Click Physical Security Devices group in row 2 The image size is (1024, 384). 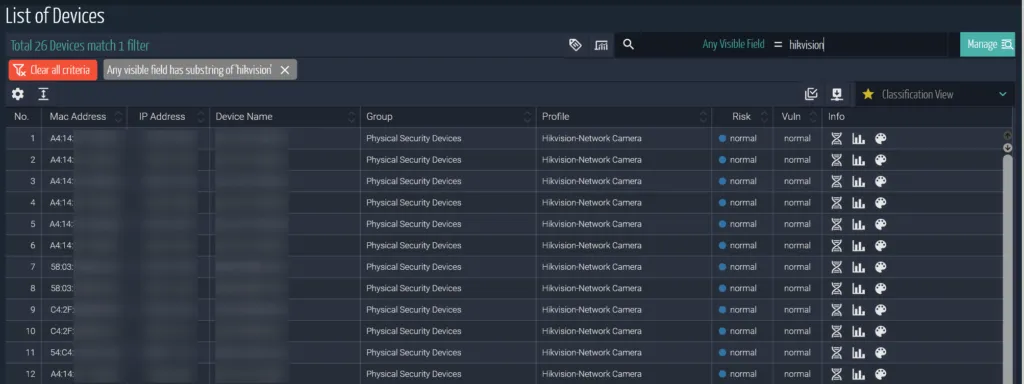(413, 160)
